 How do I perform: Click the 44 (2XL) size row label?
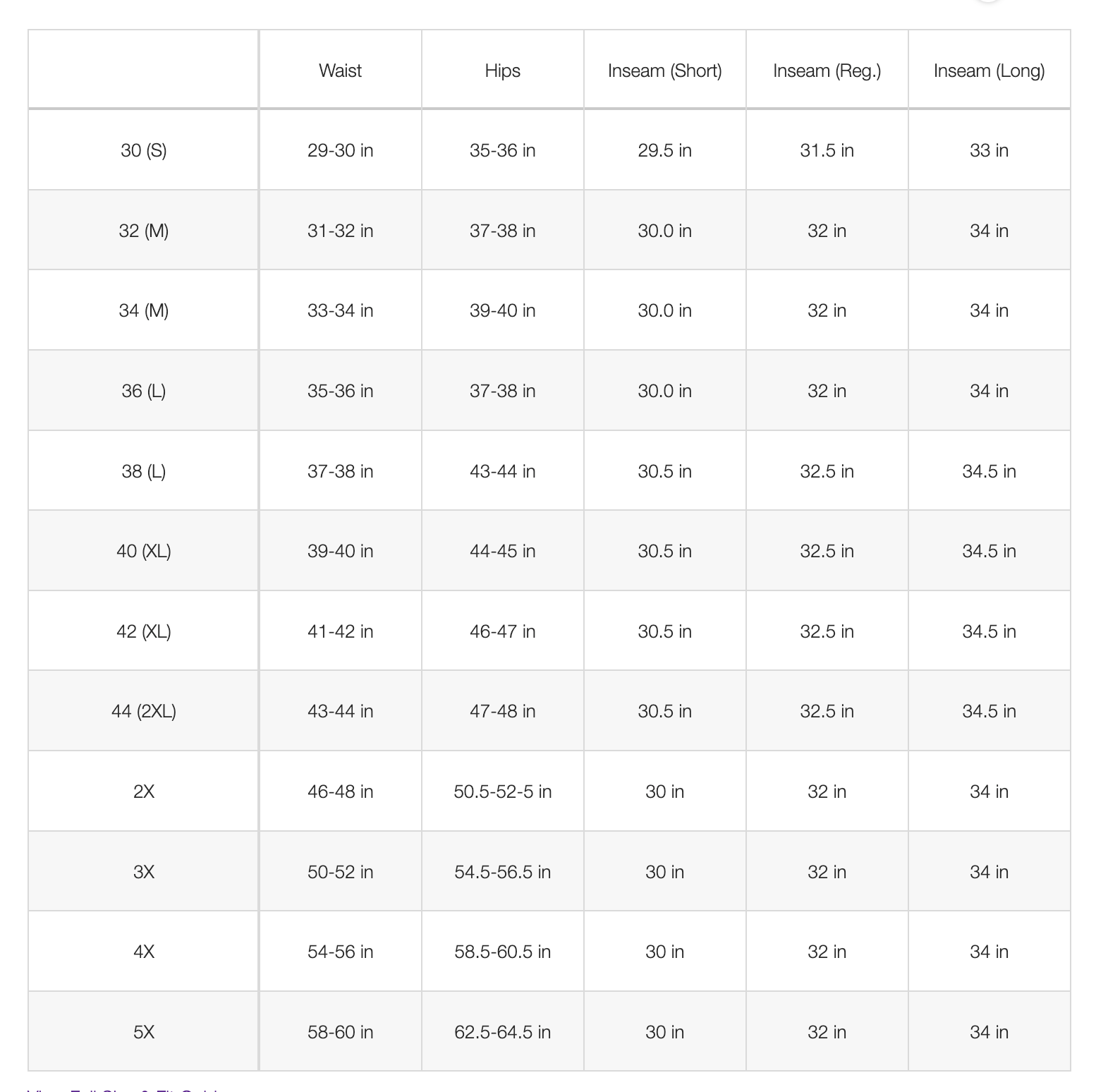coord(143,711)
